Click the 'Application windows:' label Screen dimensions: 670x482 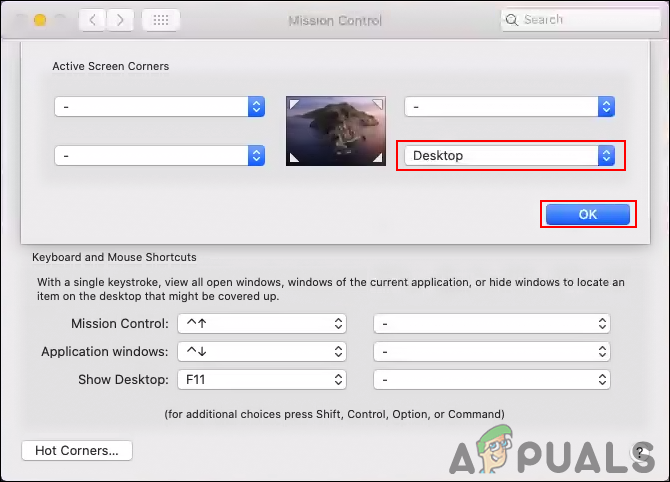click(x=105, y=352)
